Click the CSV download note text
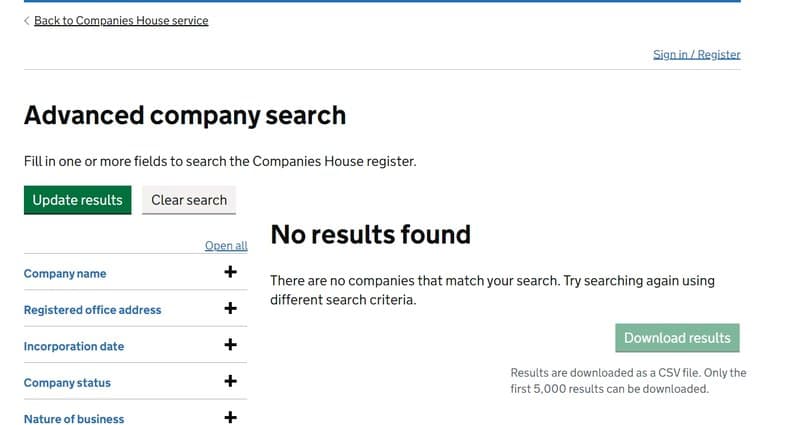800x425 pixels. click(x=628, y=381)
